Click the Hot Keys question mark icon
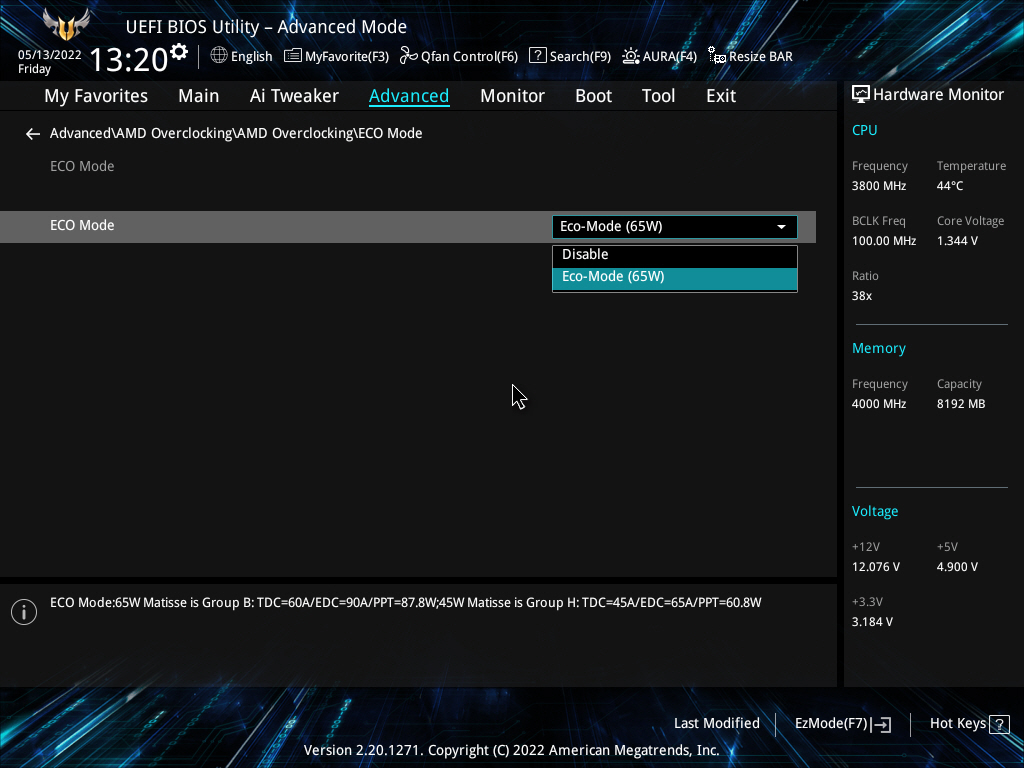The width and height of the screenshot is (1024, 768). click(x=998, y=724)
